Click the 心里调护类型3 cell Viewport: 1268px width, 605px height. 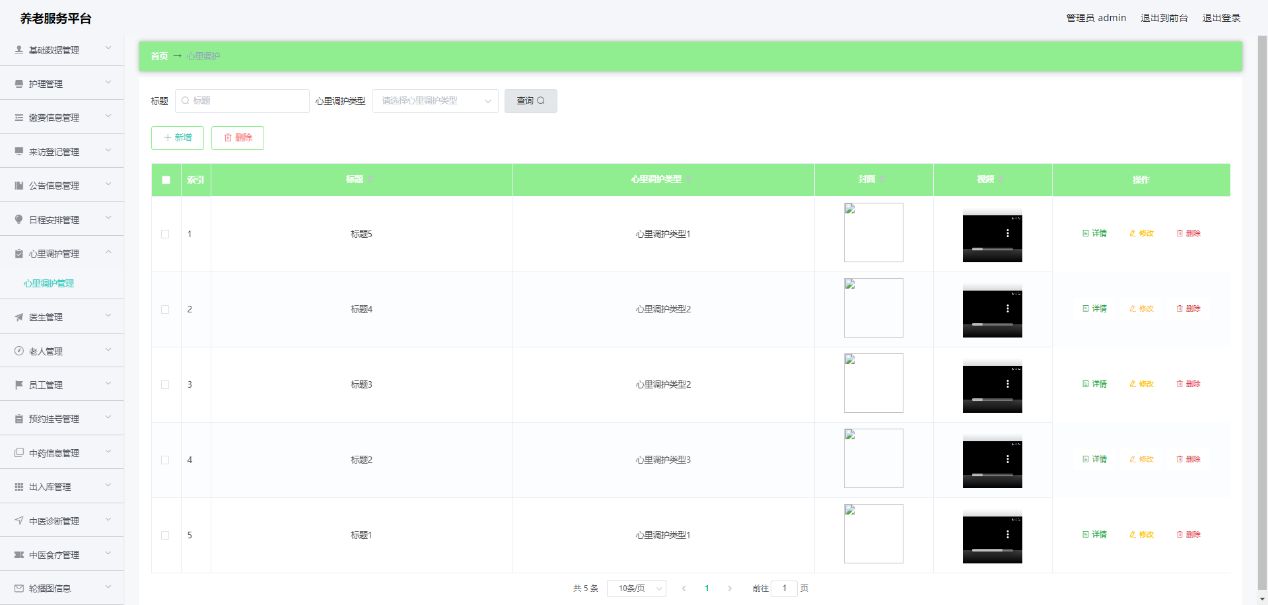(663, 460)
